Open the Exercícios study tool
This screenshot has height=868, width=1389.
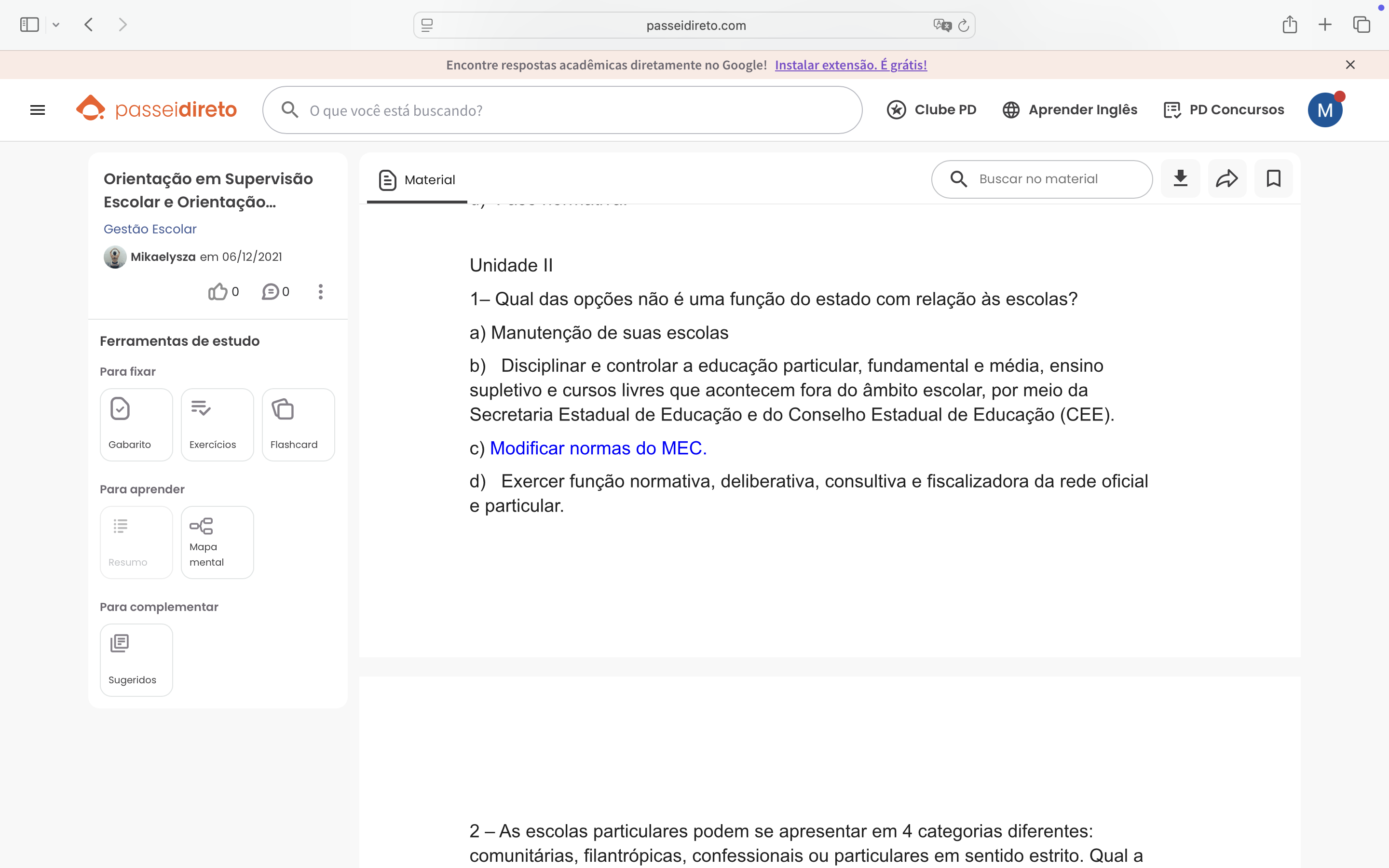point(217,424)
